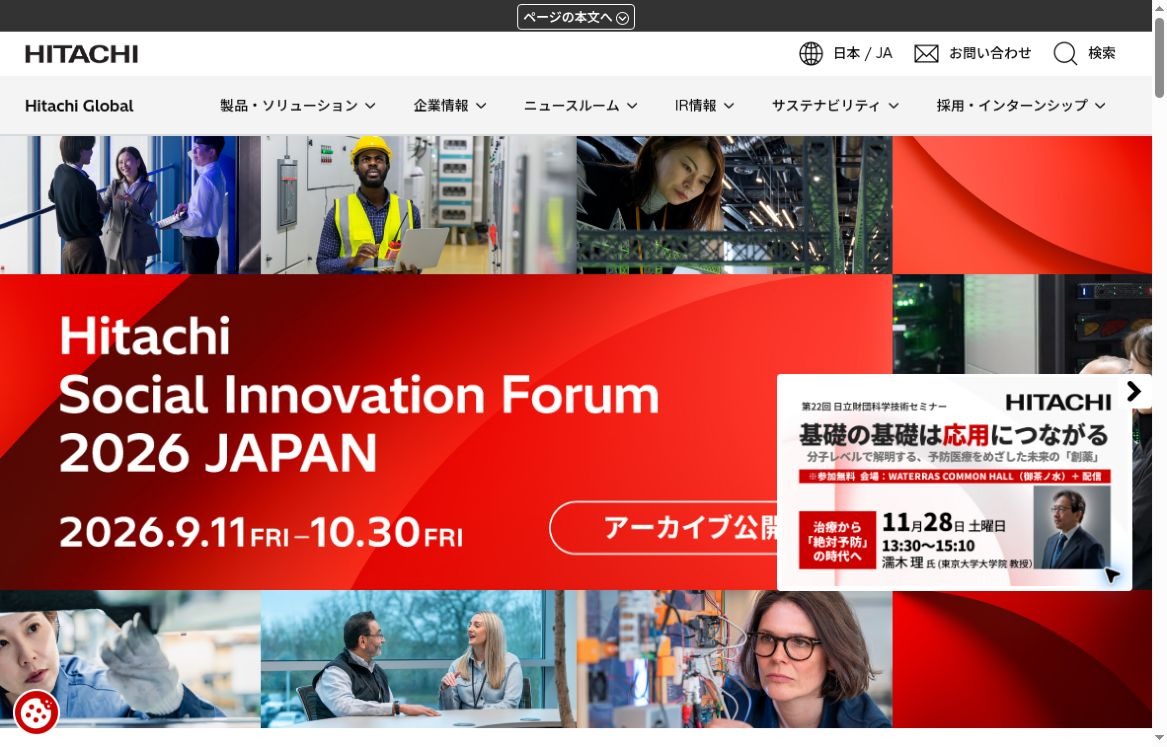Click the vertical page scrollbar thumb
Viewport: 1167px width, 747px height.
click(x=1159, y=57)
